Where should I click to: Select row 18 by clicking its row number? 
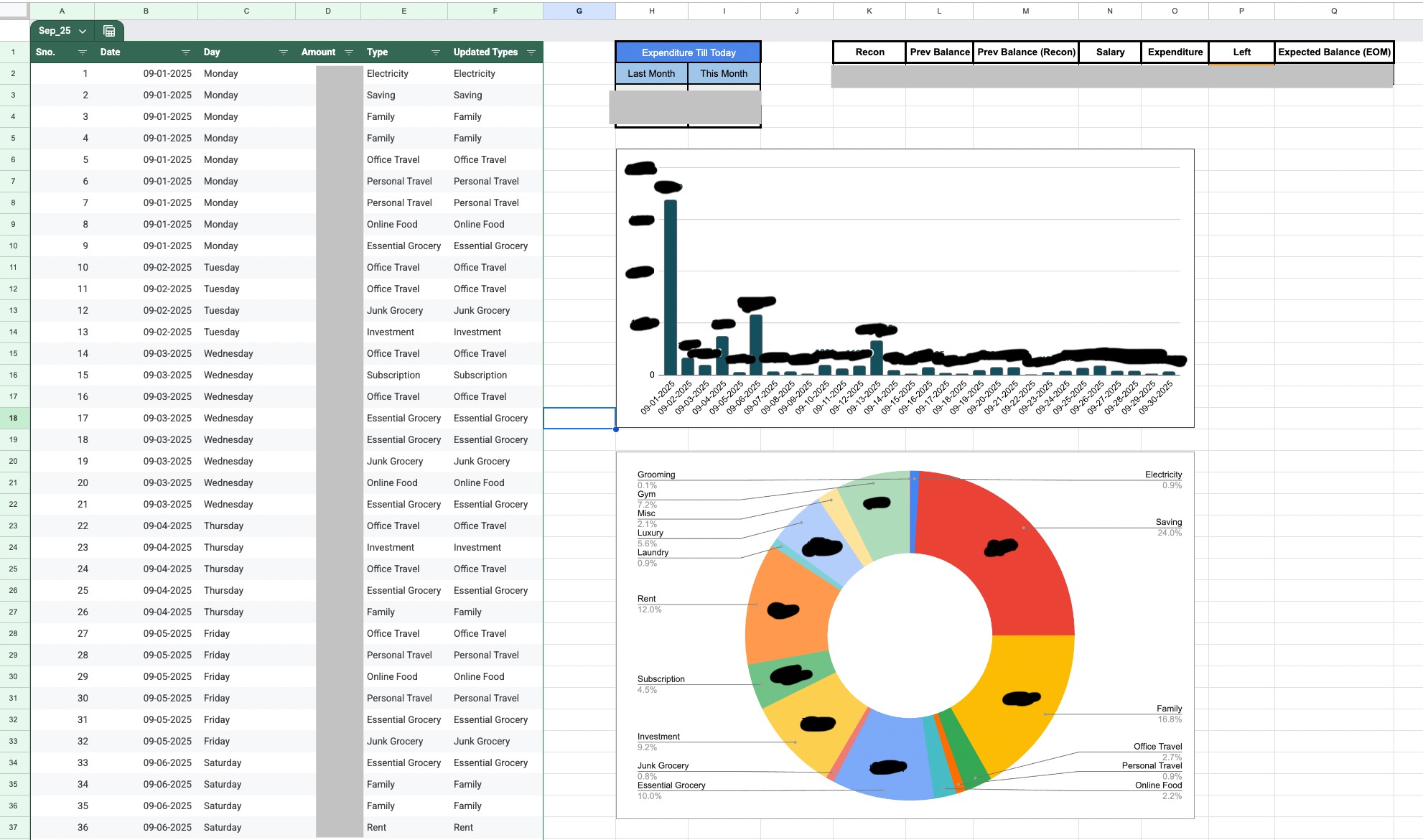[14, 418]
